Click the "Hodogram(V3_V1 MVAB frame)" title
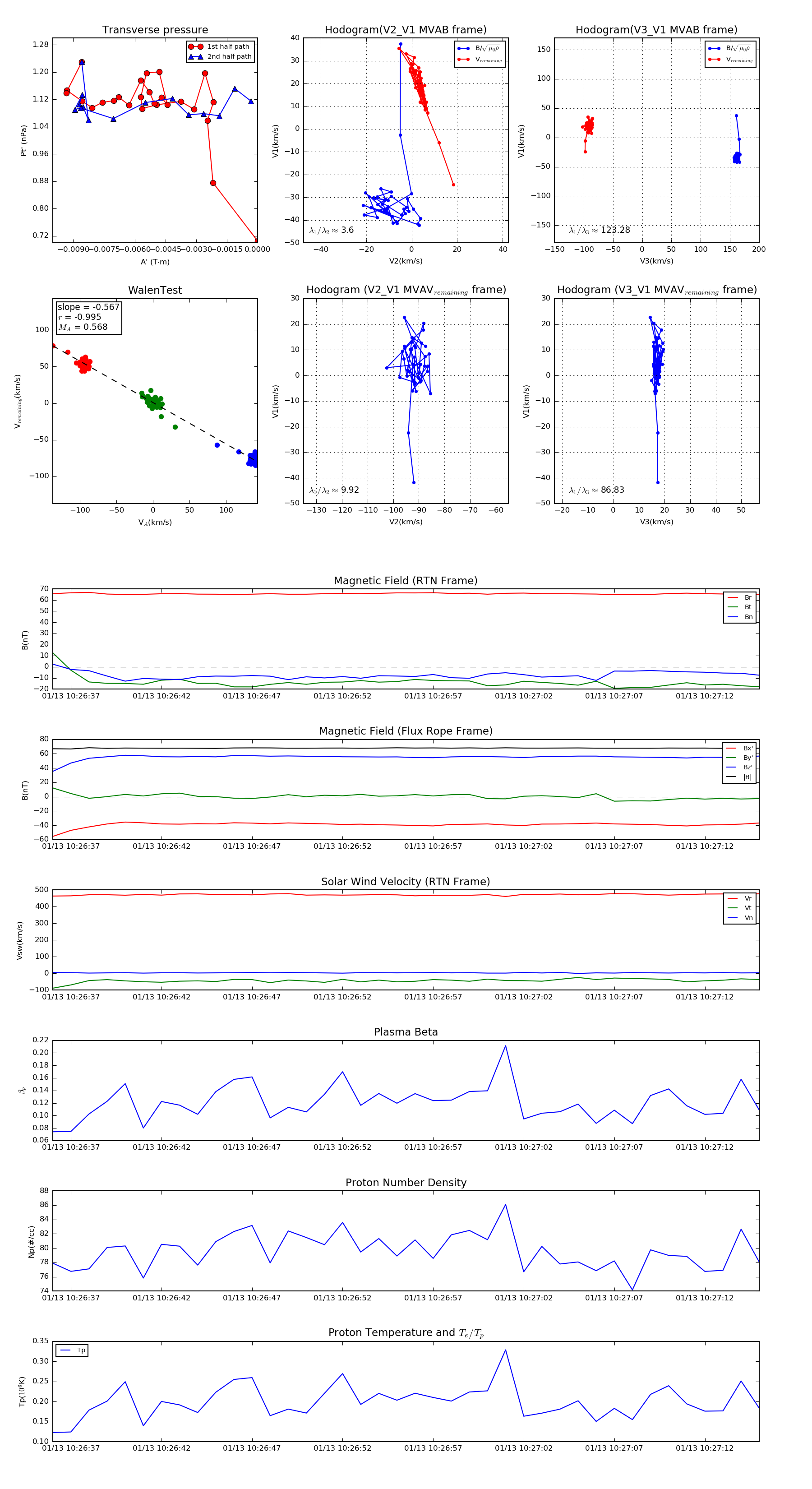Viewport: 812px width, 1489px height. click(x=656, y=29)
